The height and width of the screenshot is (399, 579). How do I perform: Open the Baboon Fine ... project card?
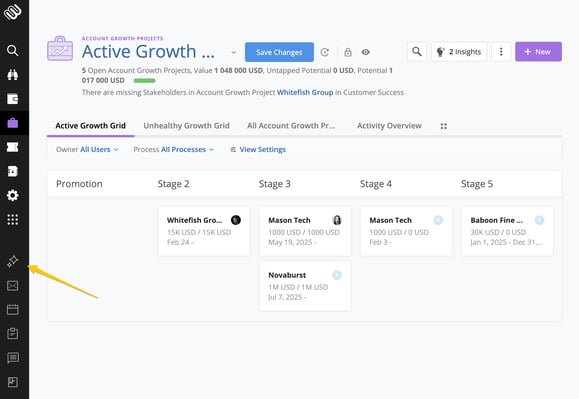click(x=507, y=231)
